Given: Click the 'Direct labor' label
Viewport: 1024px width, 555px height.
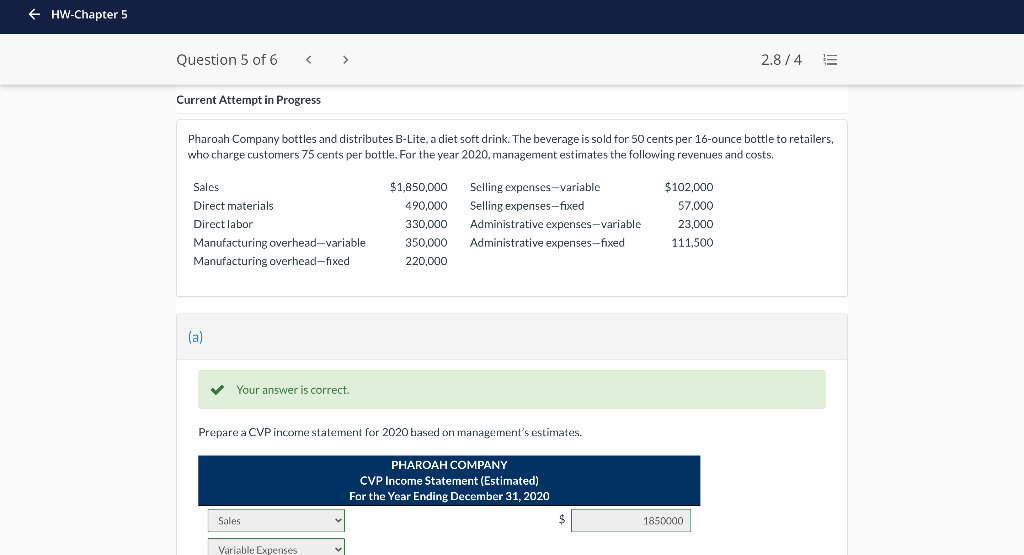Looking at the screenshot, I should [x=223, y=224].
